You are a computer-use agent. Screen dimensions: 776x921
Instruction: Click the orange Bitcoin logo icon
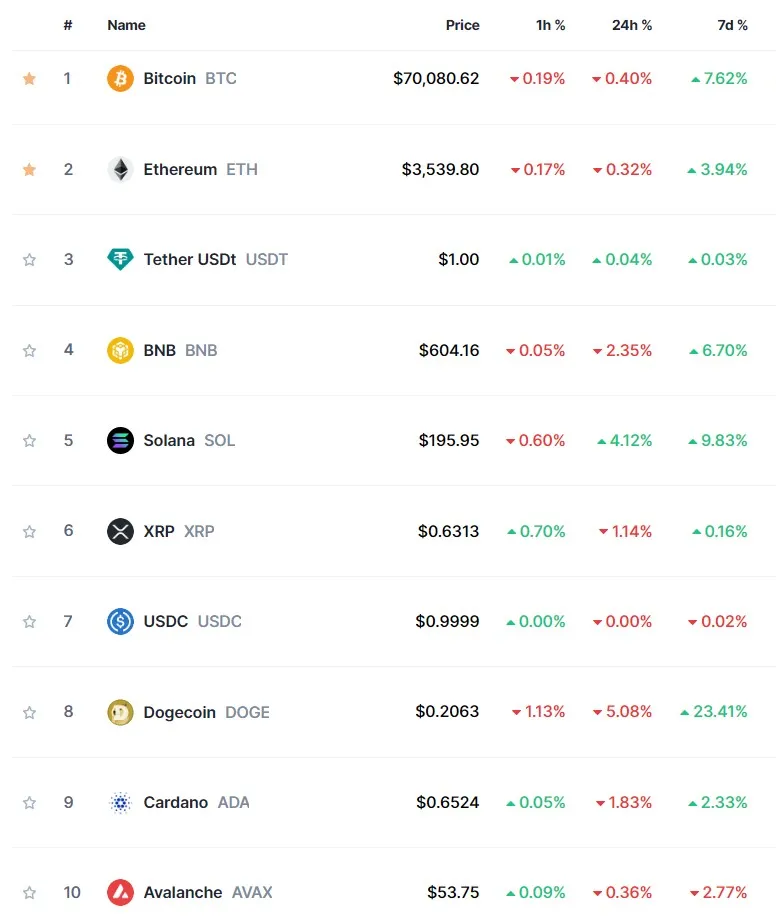tap(120, 78)
